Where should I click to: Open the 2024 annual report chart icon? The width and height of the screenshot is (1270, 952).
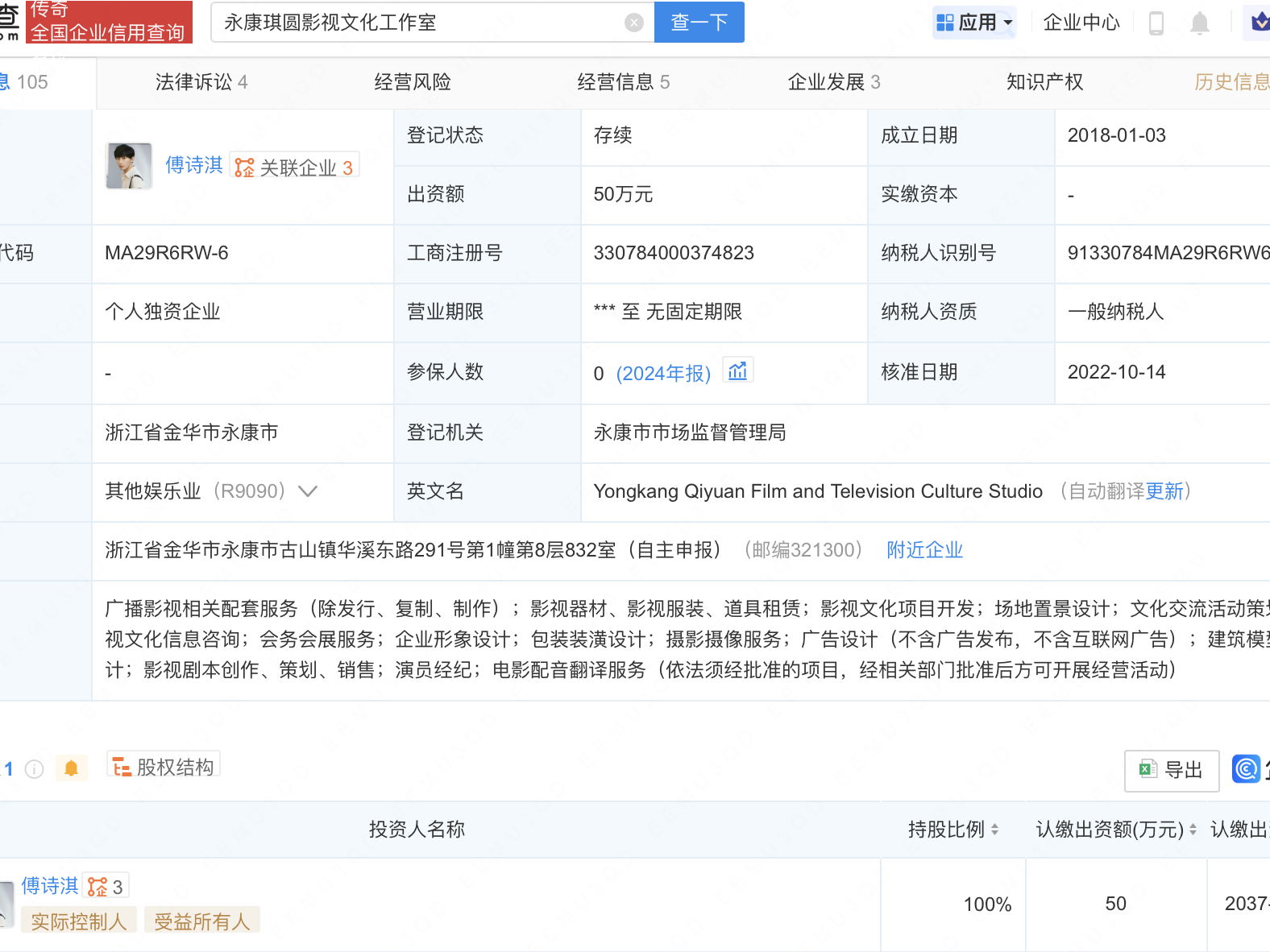click(737, 371)
